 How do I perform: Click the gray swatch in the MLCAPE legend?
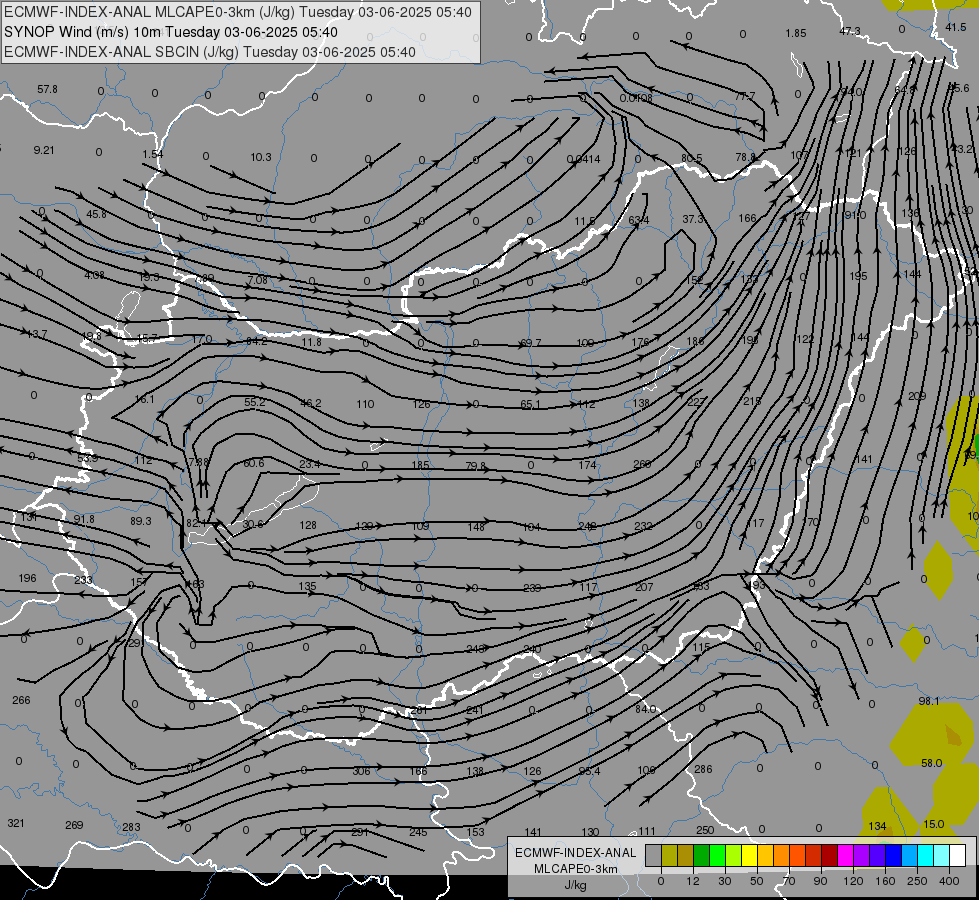click(654, 855)
